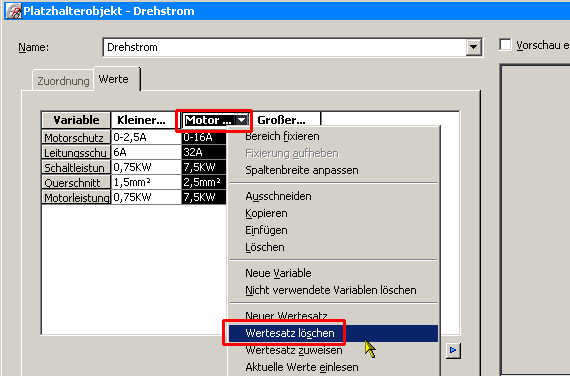Click the 0,75KW cell in Motorleistung row

(x=146, y=197)
